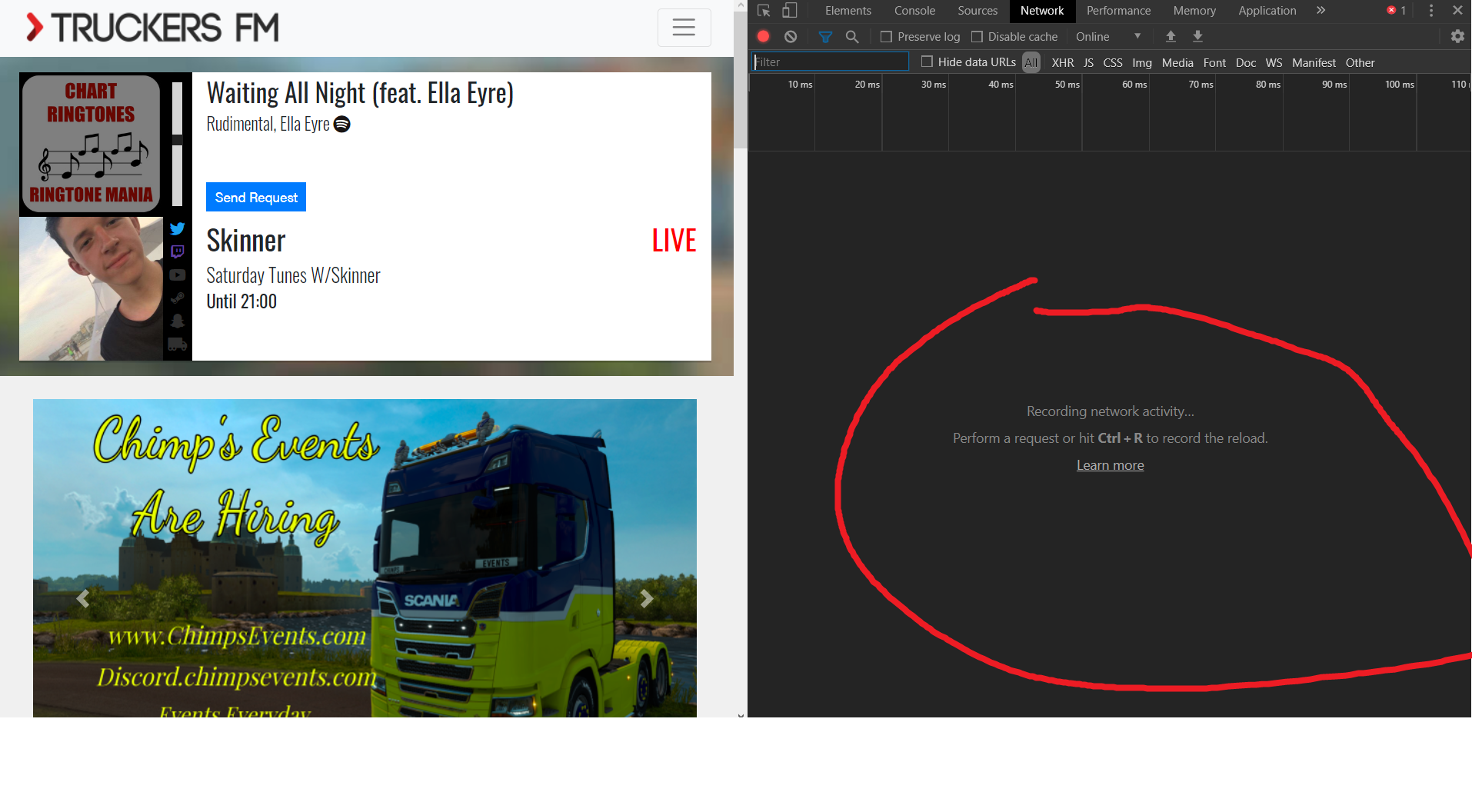Open the presenter's YouTube icon
This screenshot has width=1472, height=812.
(x=178, y=275)
